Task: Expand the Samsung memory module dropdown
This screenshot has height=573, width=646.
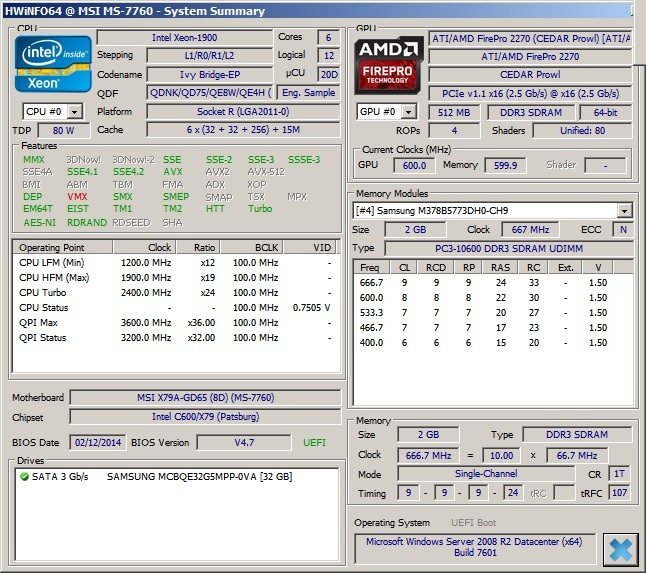Action: (x=624, y=211)
